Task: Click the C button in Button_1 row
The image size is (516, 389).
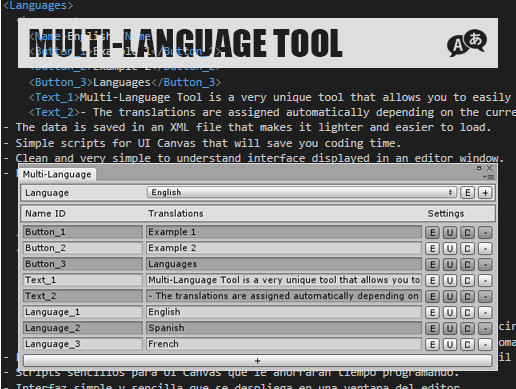Action: pos(467,232)
